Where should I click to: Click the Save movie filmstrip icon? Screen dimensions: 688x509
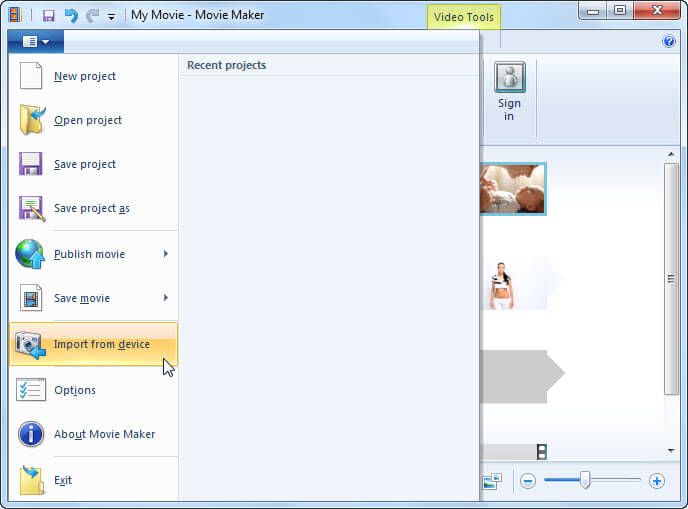click(x=31, y=298)
